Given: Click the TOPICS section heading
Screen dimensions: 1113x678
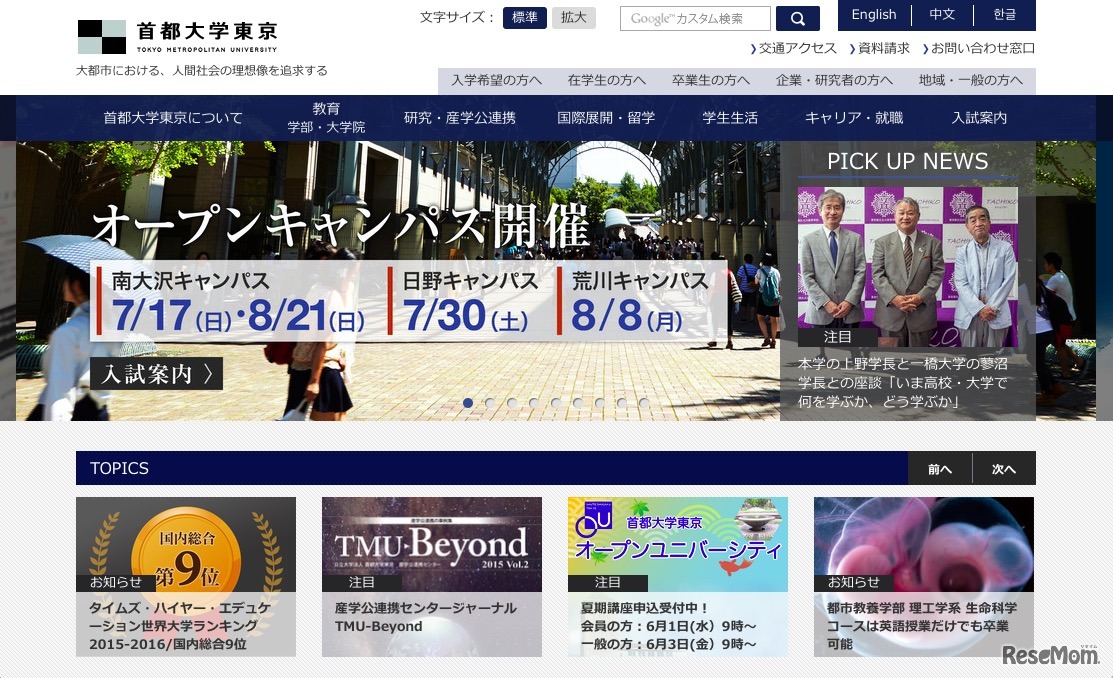Looking at the screenshot, I should (x=119, y=469).
